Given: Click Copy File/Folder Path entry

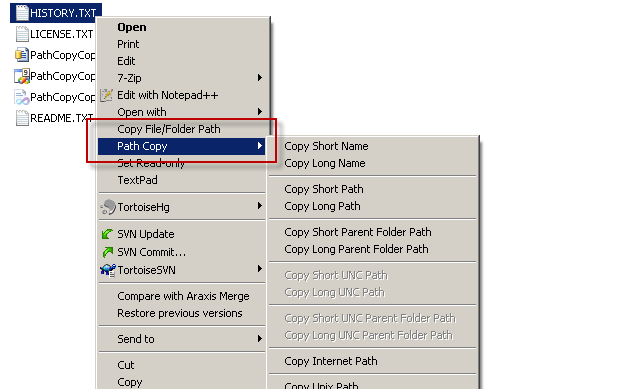Looking at the screenshot, I should [x=169, y=129].
